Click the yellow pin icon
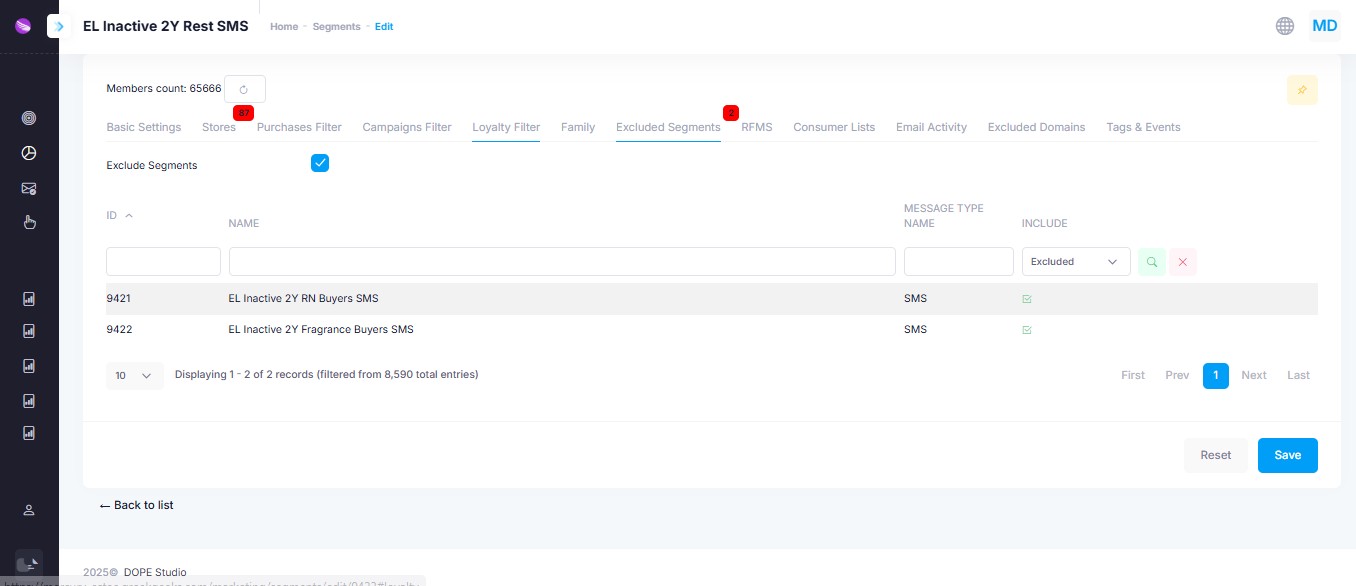The width and height of the screenshot is (1356, 586). coord(1302,90)
